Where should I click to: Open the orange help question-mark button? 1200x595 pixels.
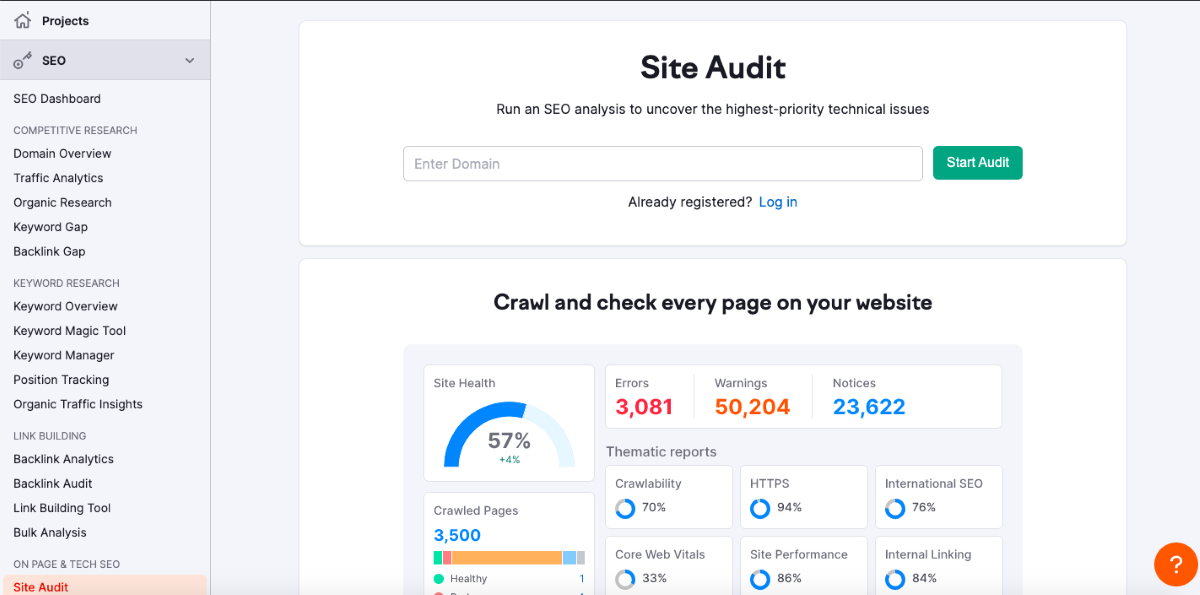tap(1176, 564)
